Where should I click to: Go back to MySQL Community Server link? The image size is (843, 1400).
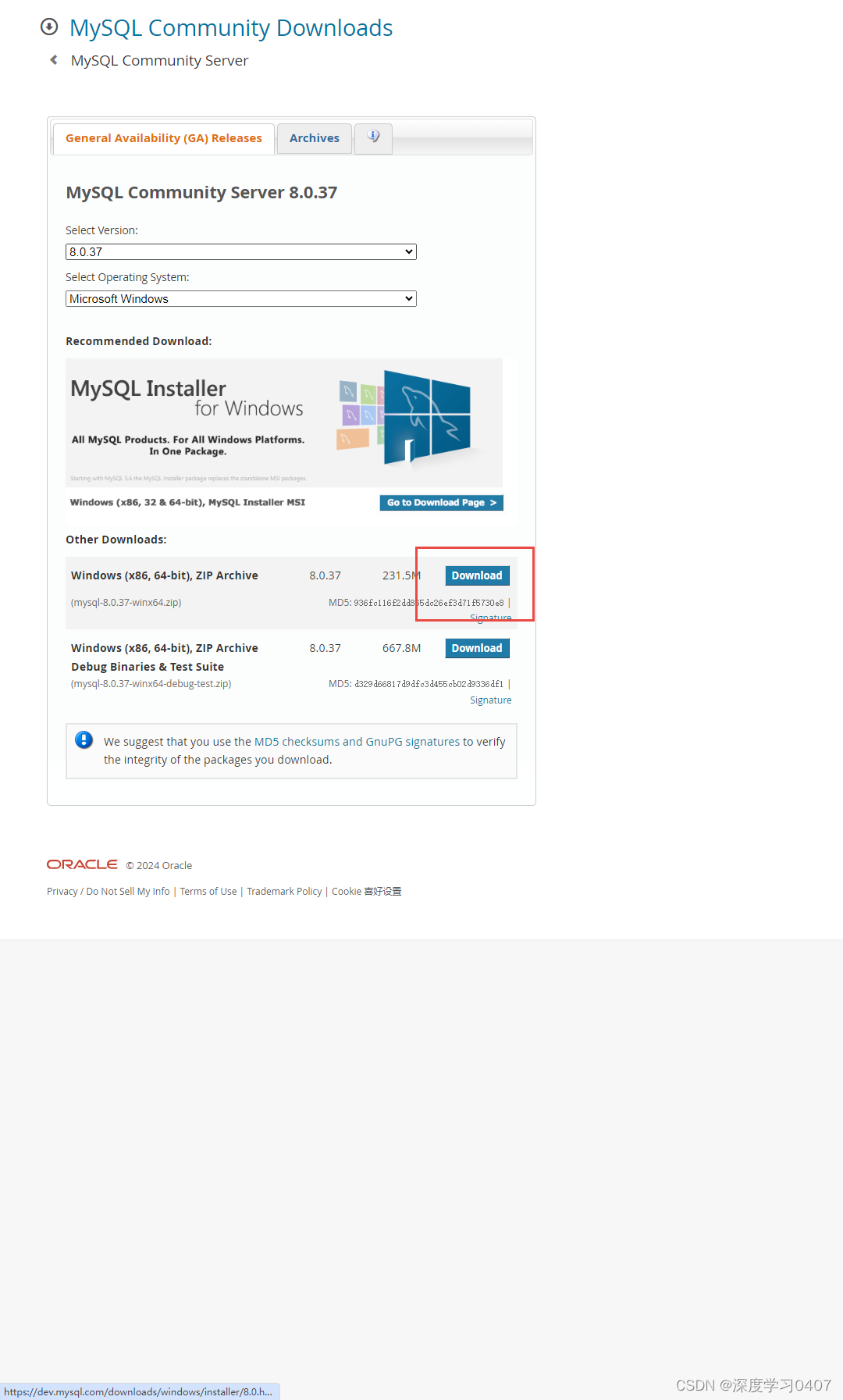point(159,61)
